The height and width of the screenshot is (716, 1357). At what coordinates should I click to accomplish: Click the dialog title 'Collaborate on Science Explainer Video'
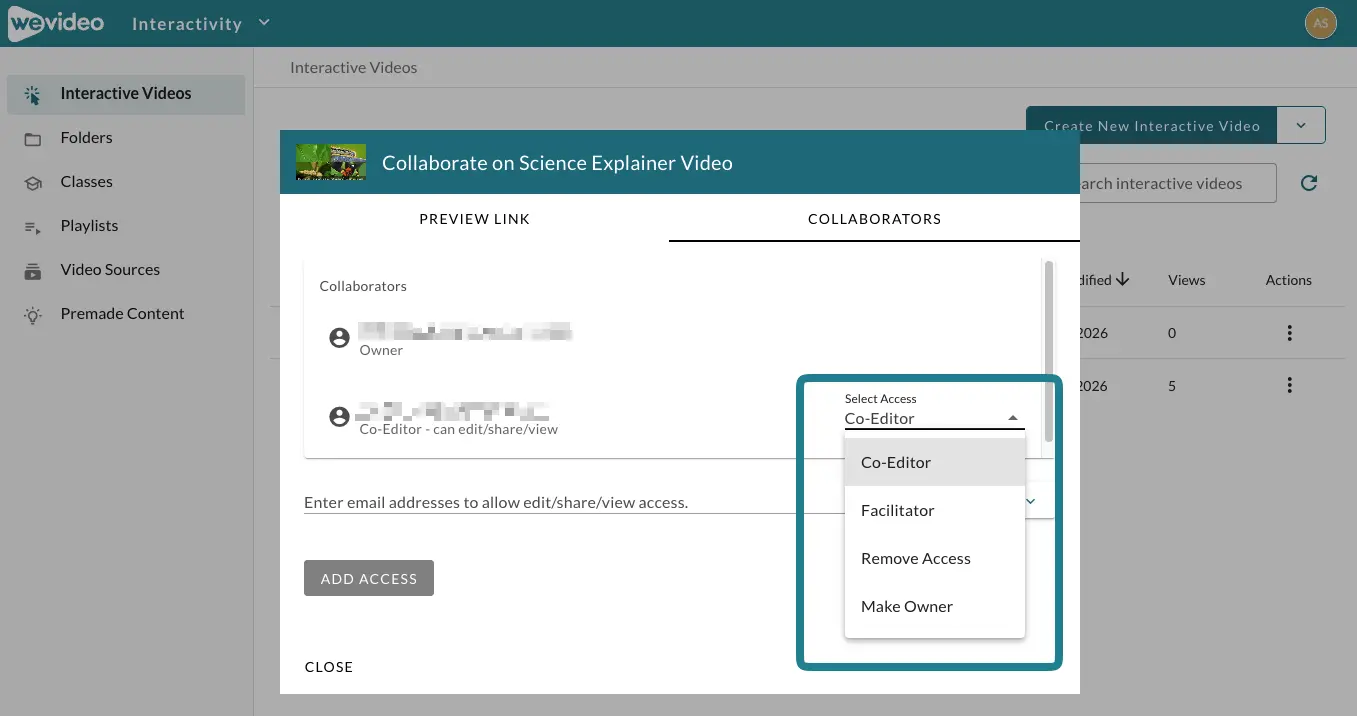click(557, 163)
